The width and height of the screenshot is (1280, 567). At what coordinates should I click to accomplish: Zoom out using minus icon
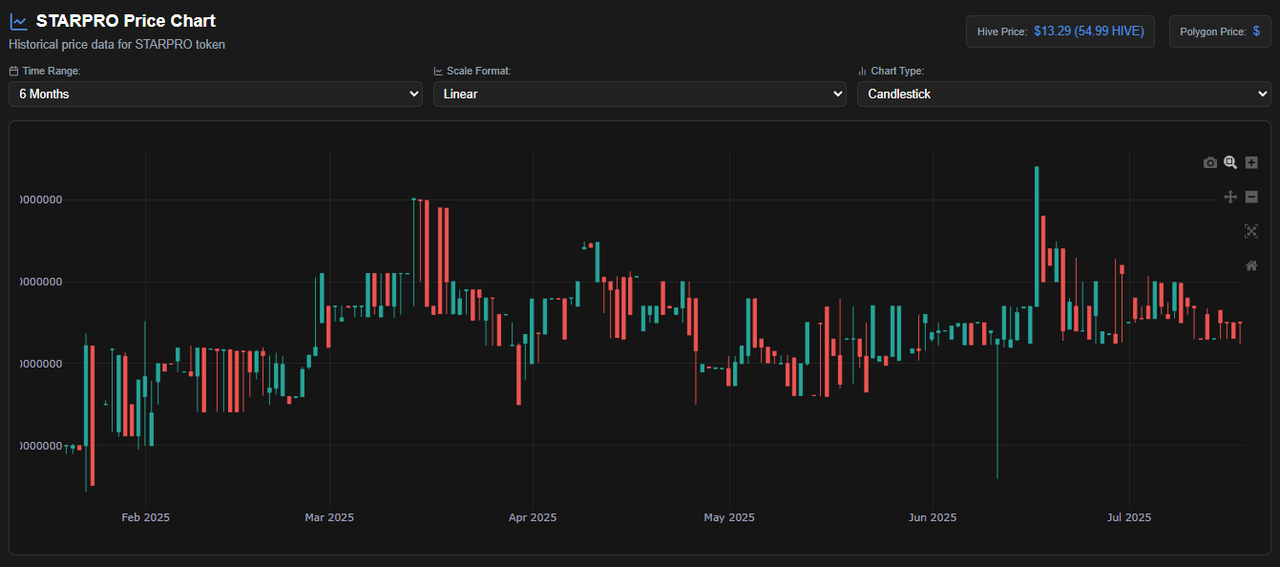coord(1251,197)
